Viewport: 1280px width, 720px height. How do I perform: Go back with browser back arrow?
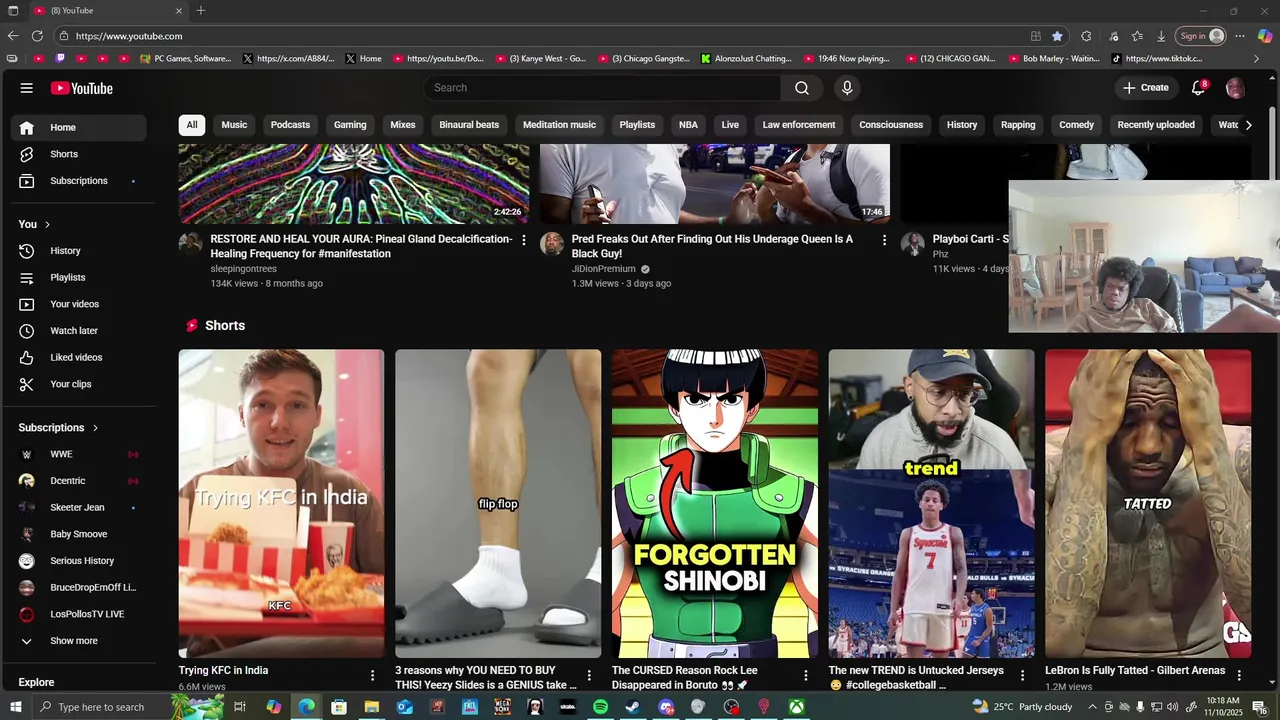tap(13, 36)
